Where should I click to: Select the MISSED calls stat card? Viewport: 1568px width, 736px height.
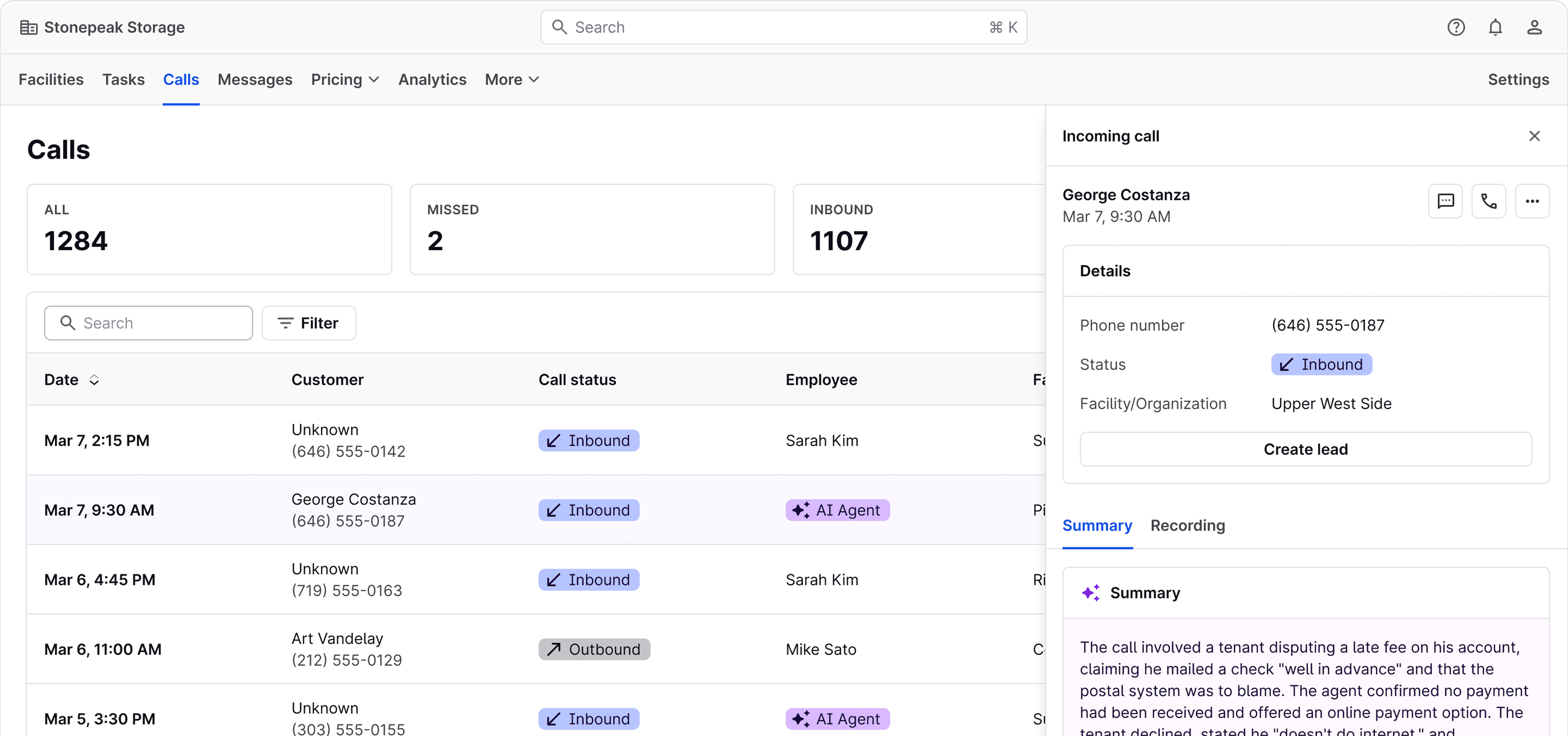click(592, 229)
